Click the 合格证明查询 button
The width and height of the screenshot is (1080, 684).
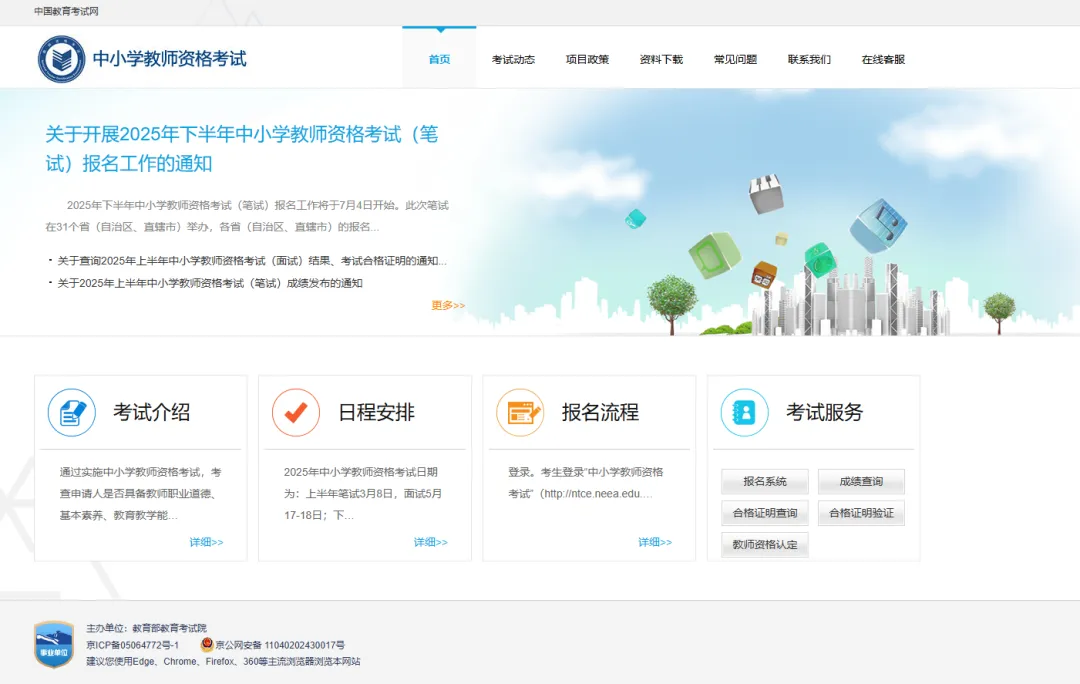pos(763,513)
